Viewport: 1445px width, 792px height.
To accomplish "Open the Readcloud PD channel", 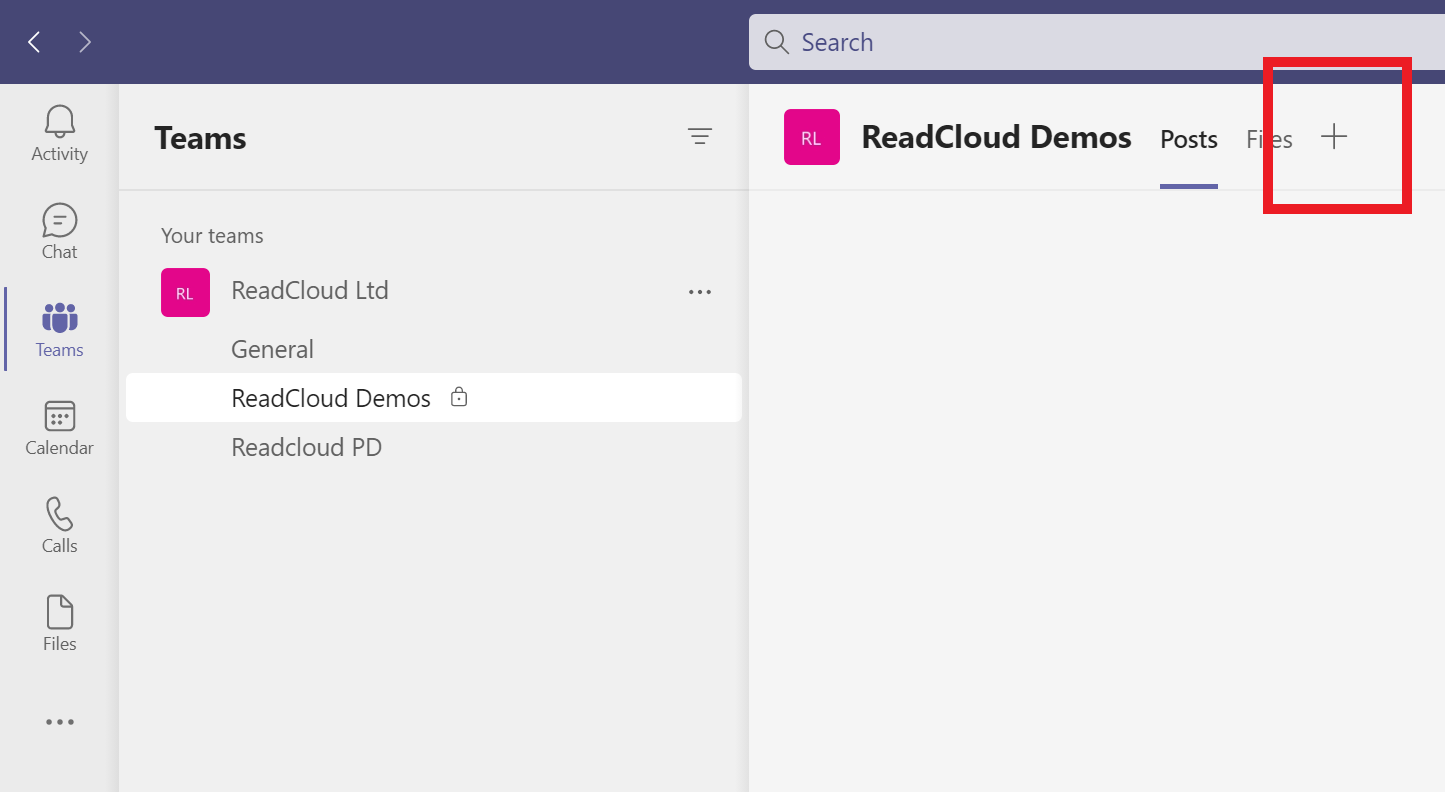I will pyautogui.click(x=306, y=446).
